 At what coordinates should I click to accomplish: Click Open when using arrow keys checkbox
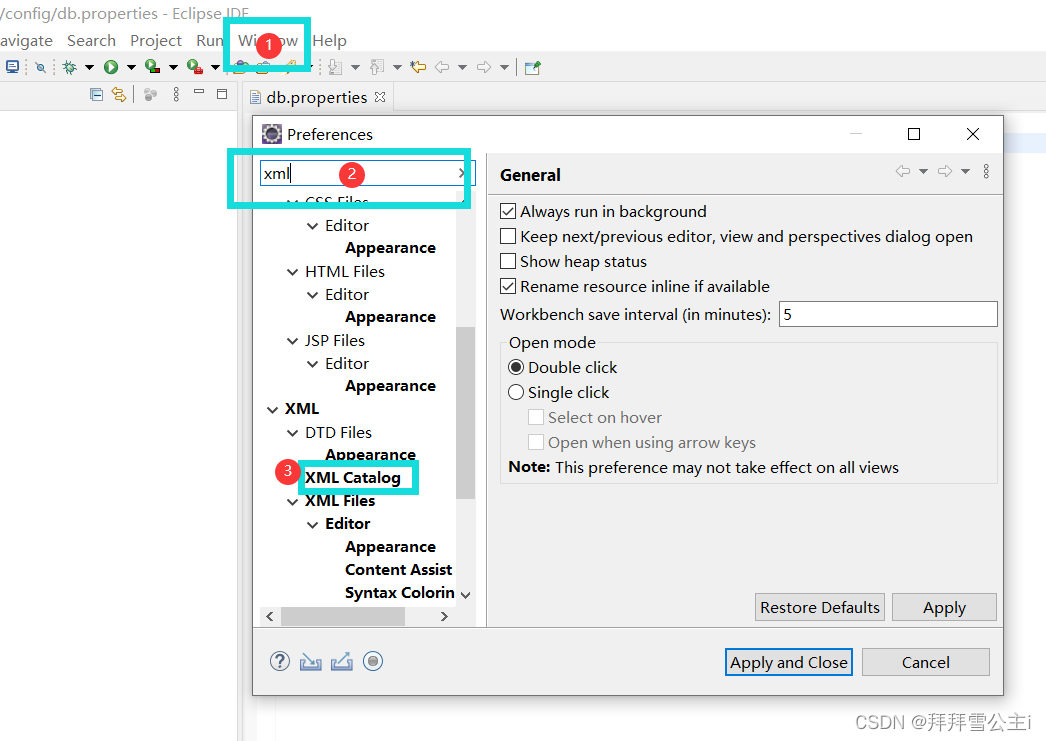pos(536,442)
